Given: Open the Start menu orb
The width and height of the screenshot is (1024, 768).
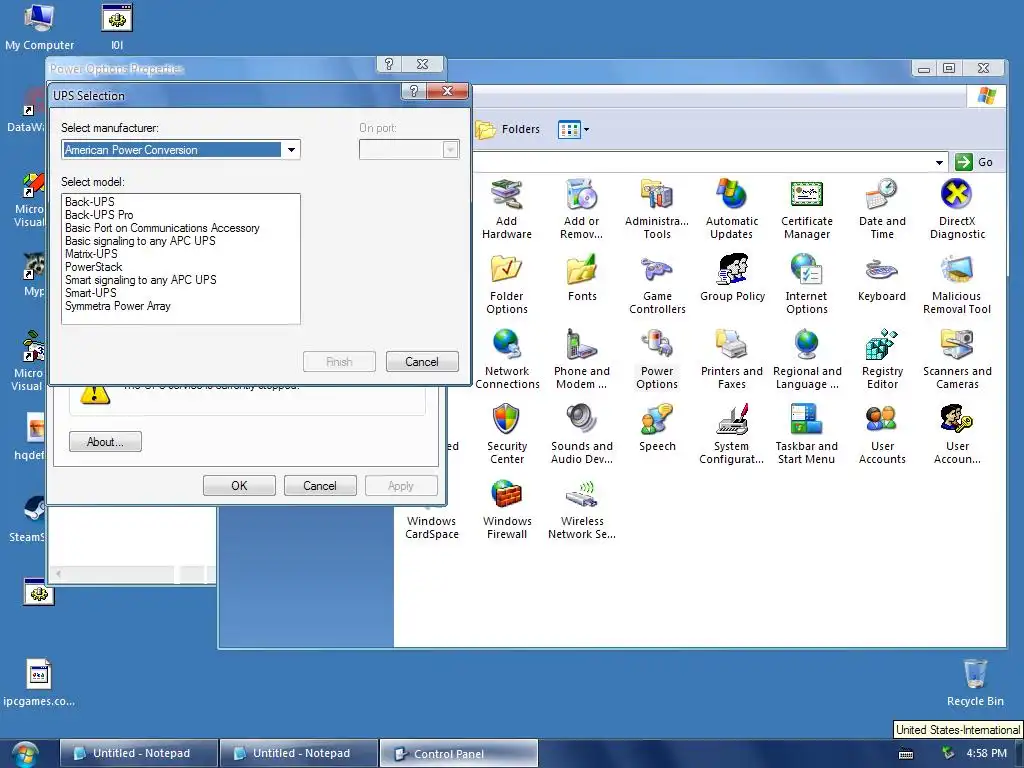Looking at the screenshot, I should click(24, 755).
